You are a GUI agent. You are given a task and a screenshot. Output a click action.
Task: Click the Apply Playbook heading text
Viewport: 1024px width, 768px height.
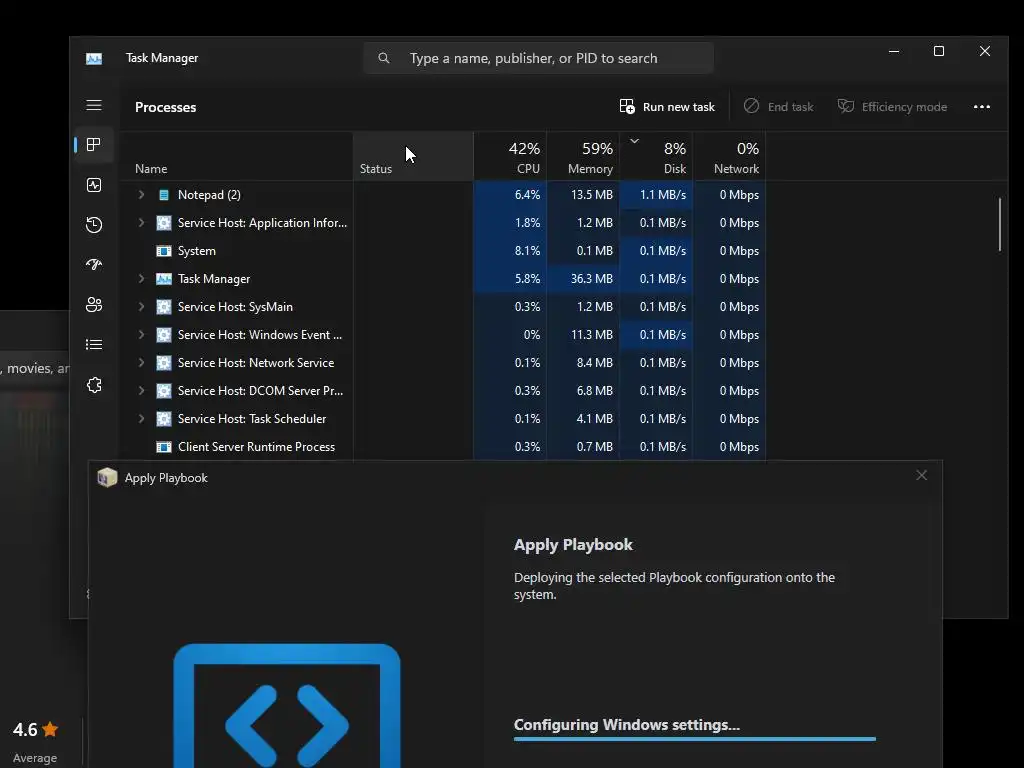pos(573,545)
